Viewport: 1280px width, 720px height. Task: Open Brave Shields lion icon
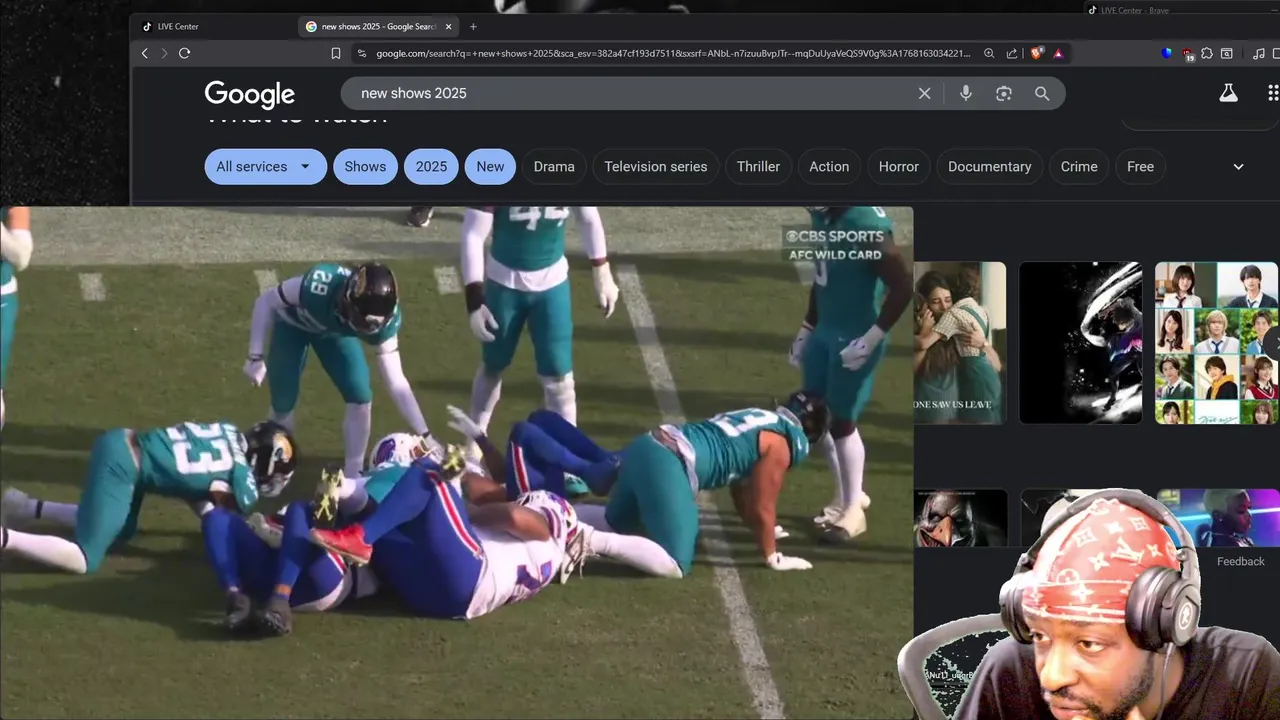click(x=1037, y=53)
